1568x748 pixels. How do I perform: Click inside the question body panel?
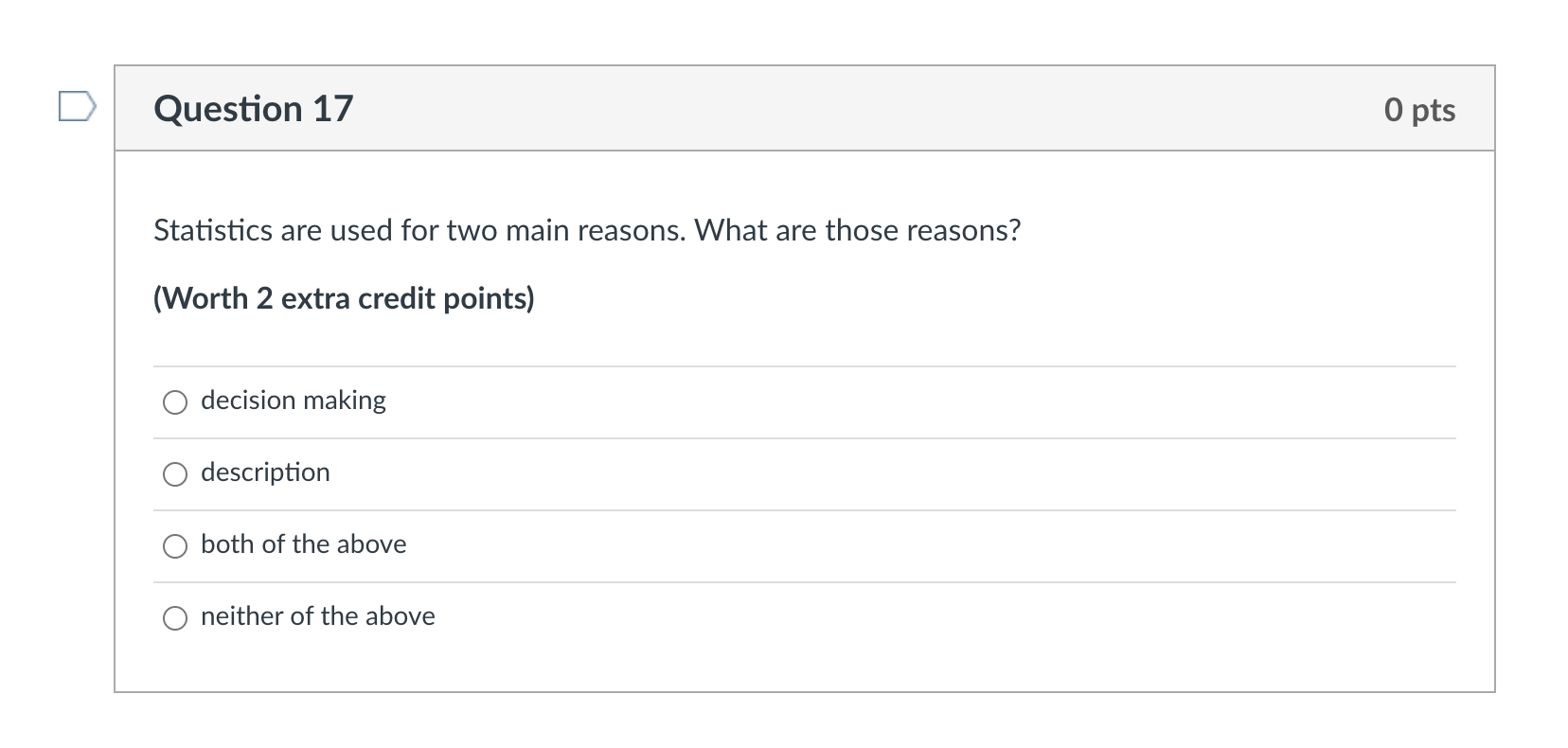[x=757, y=331]
